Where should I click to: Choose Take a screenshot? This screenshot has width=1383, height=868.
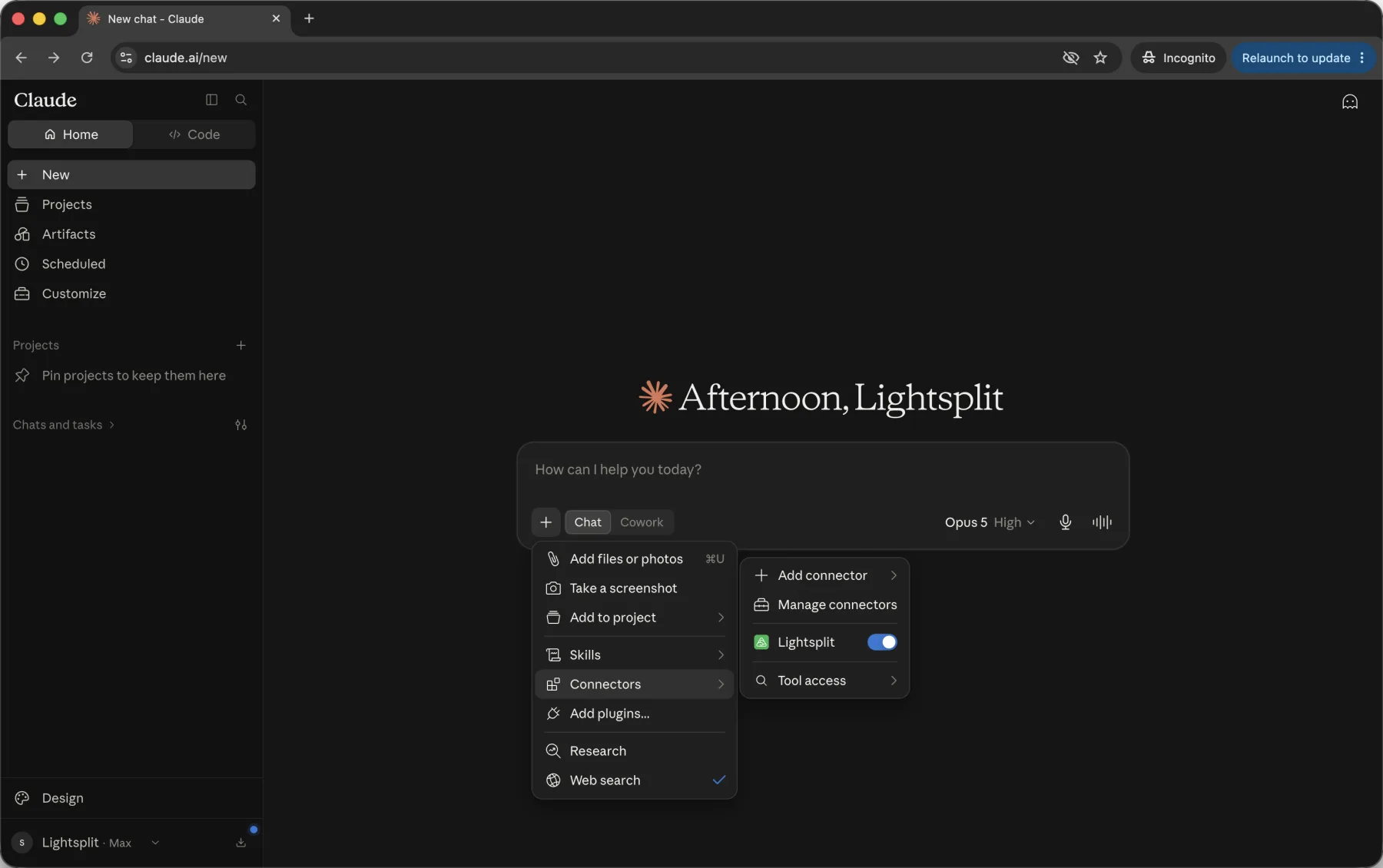634,588
